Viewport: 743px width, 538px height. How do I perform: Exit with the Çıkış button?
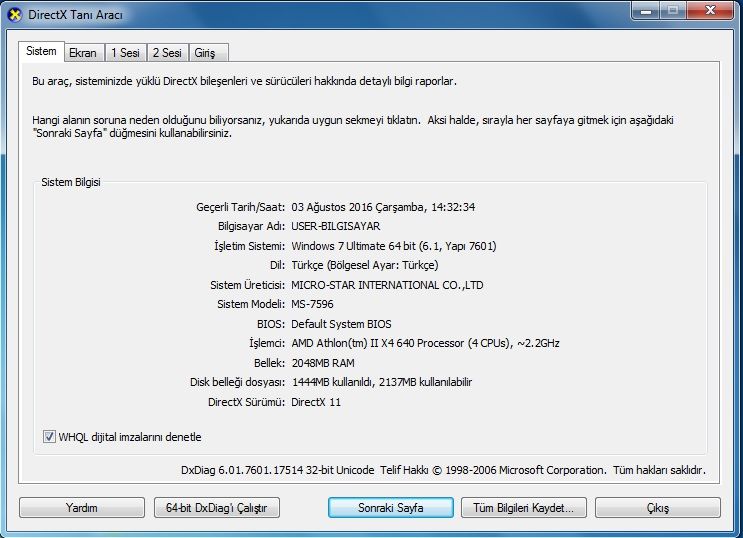658,508
